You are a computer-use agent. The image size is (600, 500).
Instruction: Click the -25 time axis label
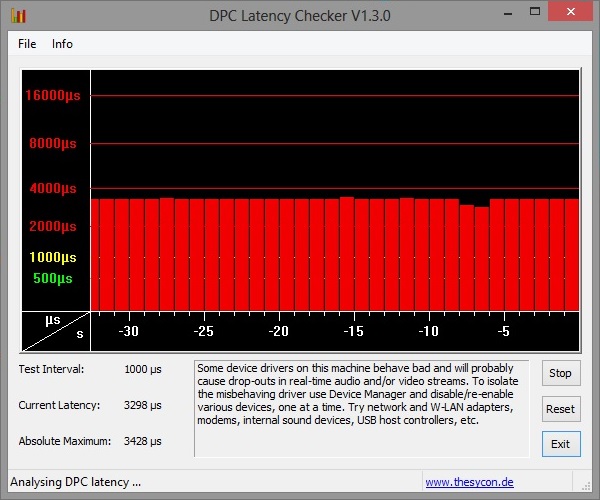(x=204, y=331)
